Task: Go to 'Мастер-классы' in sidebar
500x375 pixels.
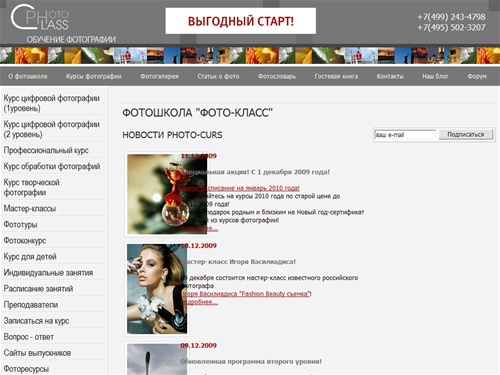Action: 30,209
